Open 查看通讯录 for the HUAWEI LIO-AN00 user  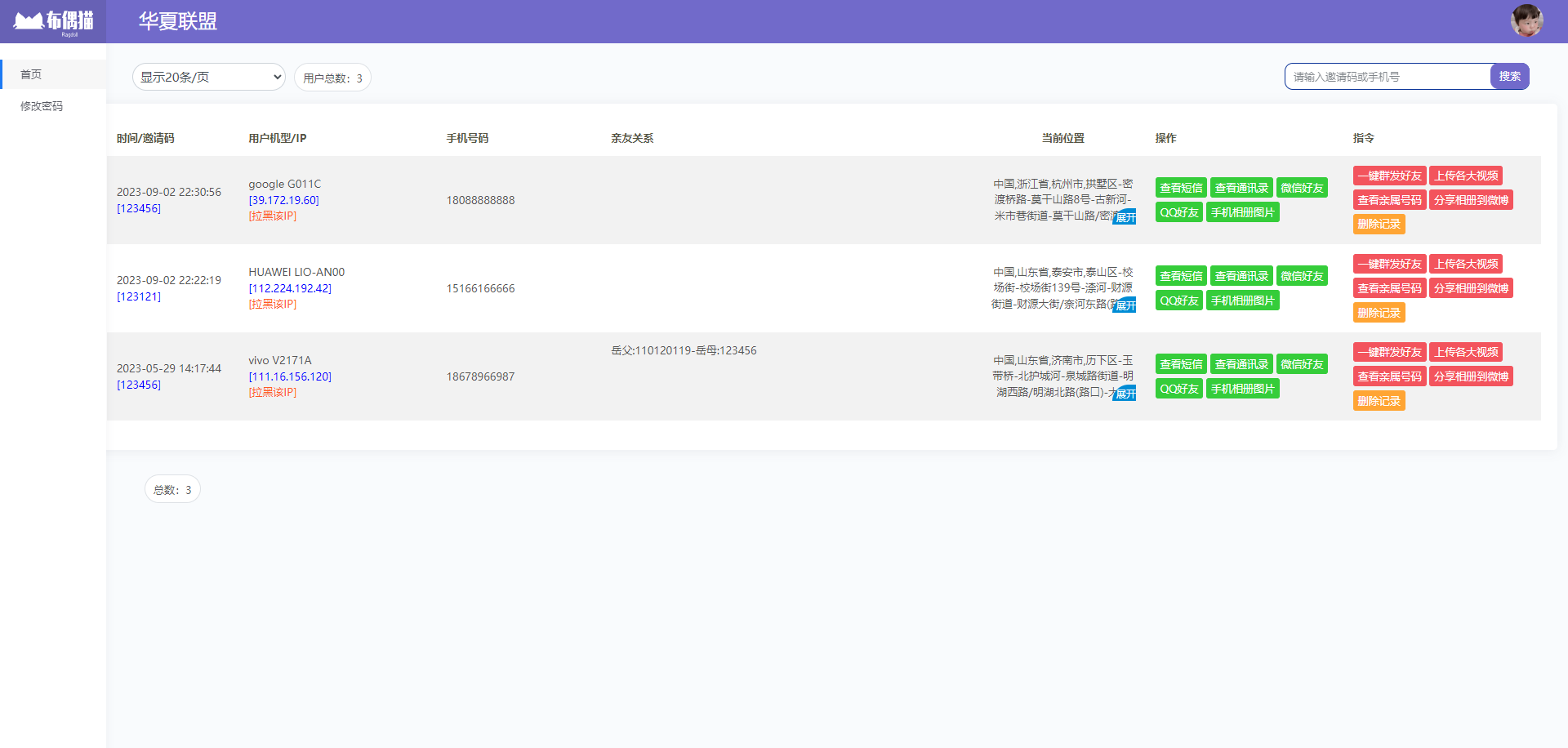[x=1241, y=275]
